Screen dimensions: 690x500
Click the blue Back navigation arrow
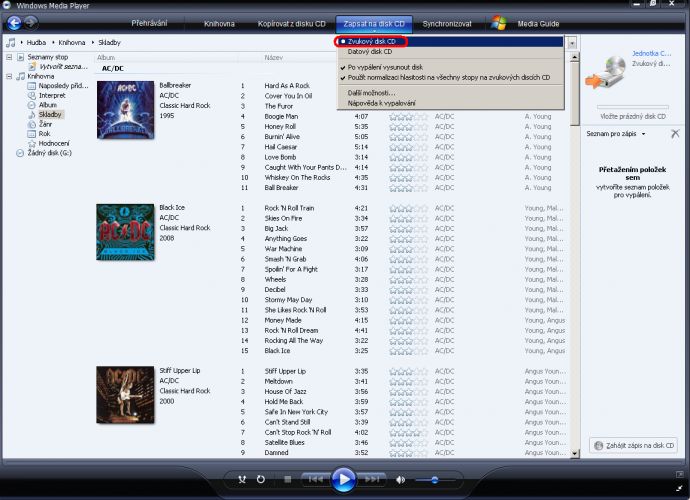point(14,23)
